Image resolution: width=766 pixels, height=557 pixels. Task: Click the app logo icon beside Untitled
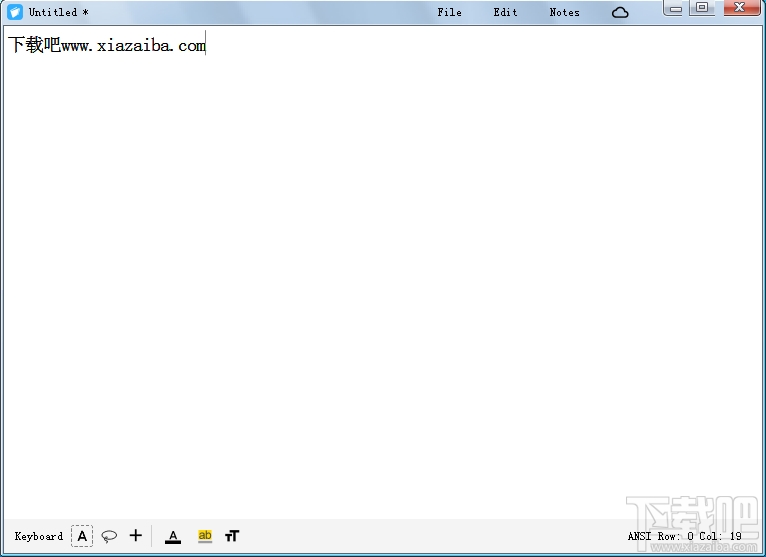pos(15,12)
